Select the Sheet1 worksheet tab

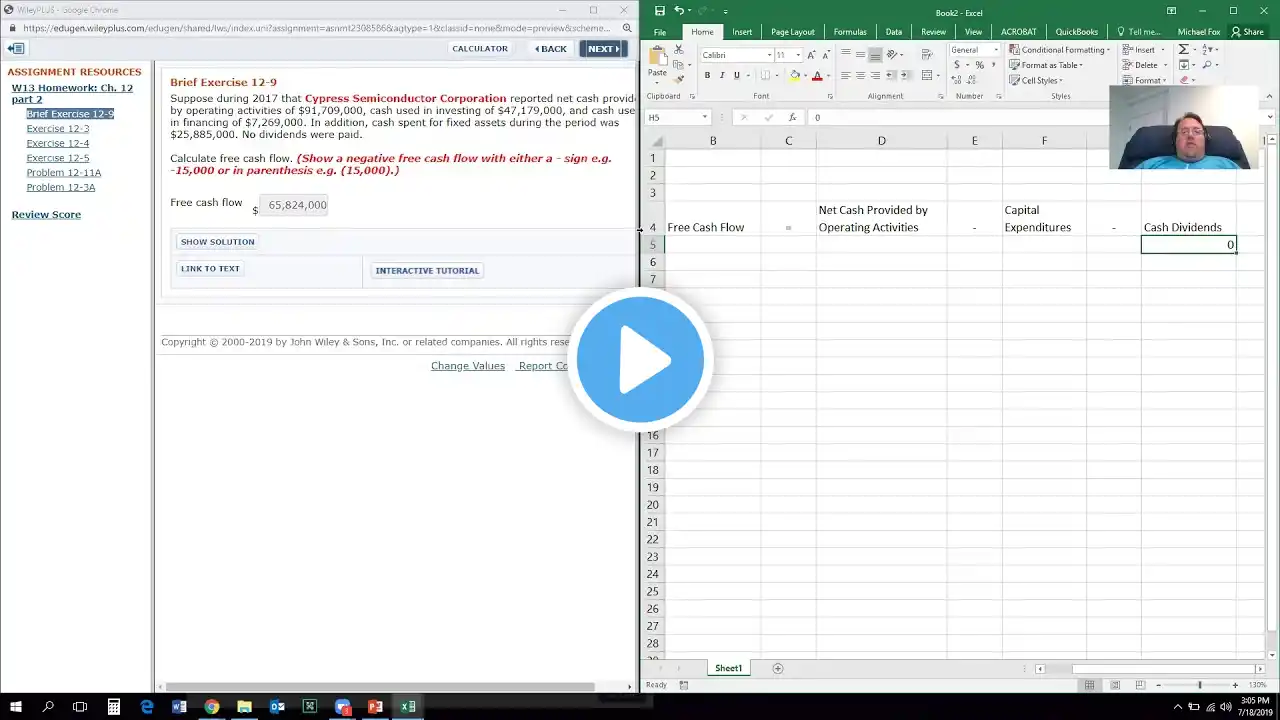(728, 668)
